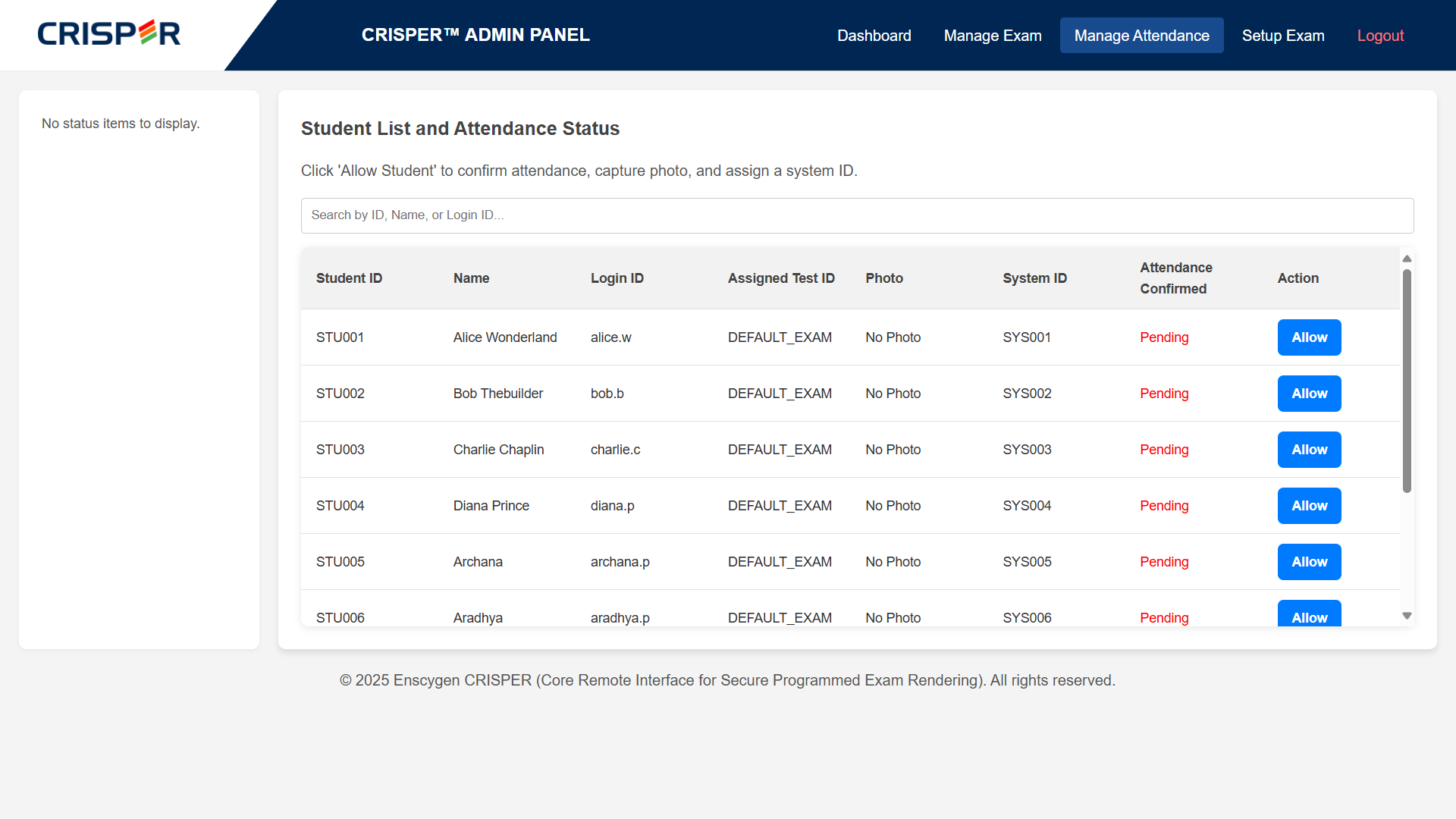Click the system ID SYS003
Viewport: 1456px width, 819px height.
click(x=1026, y=450)
